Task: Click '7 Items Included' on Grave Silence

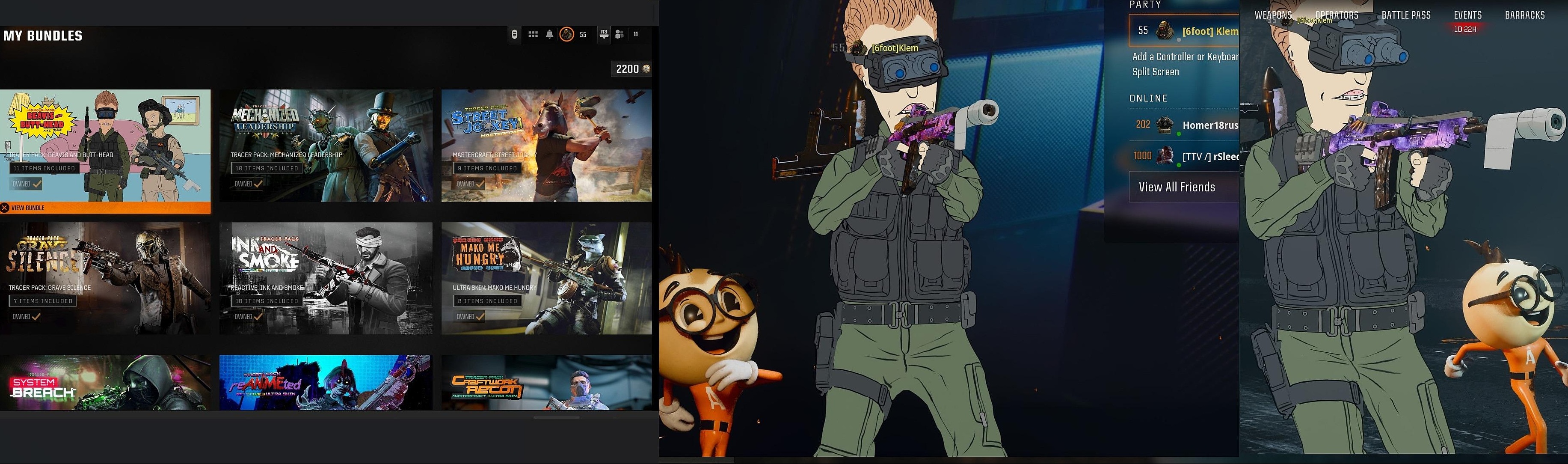Action: click(43, 301)
